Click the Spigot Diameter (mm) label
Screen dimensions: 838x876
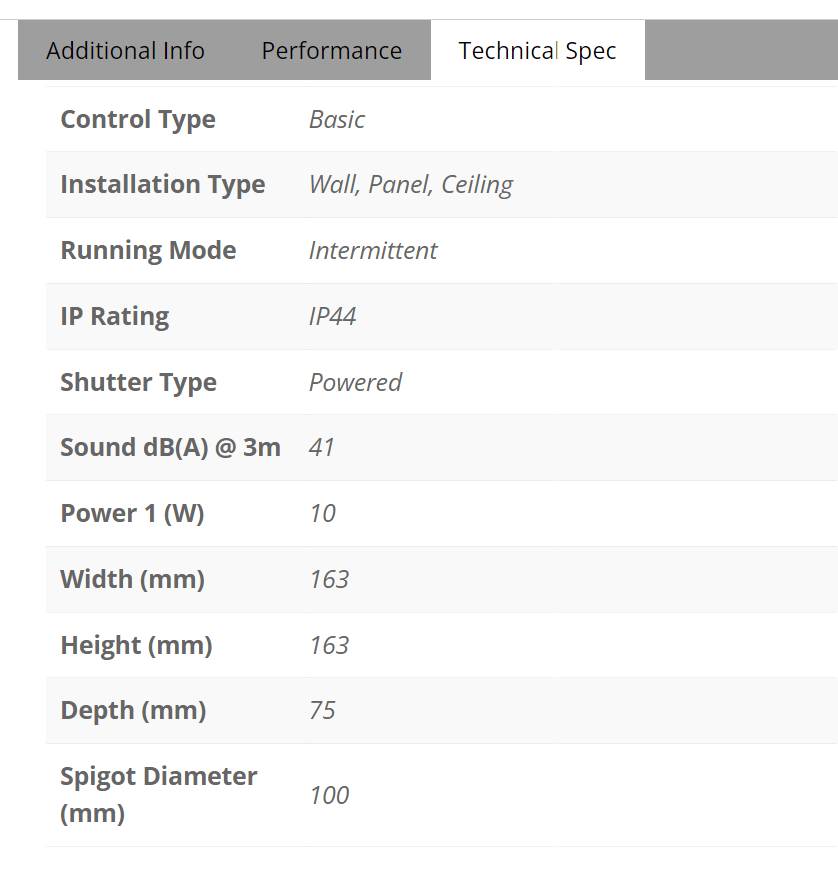pyautogui.click(x=158, y=795)
